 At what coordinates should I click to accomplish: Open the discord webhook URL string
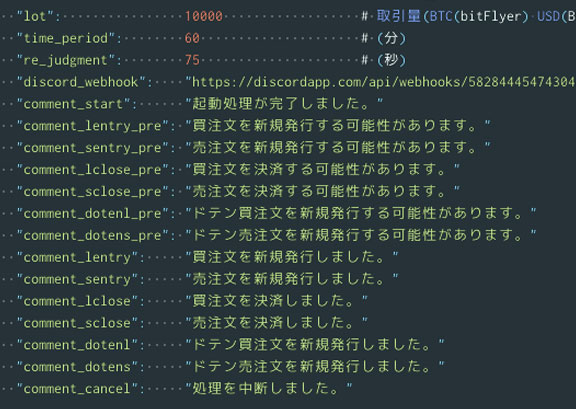[380, 82]
